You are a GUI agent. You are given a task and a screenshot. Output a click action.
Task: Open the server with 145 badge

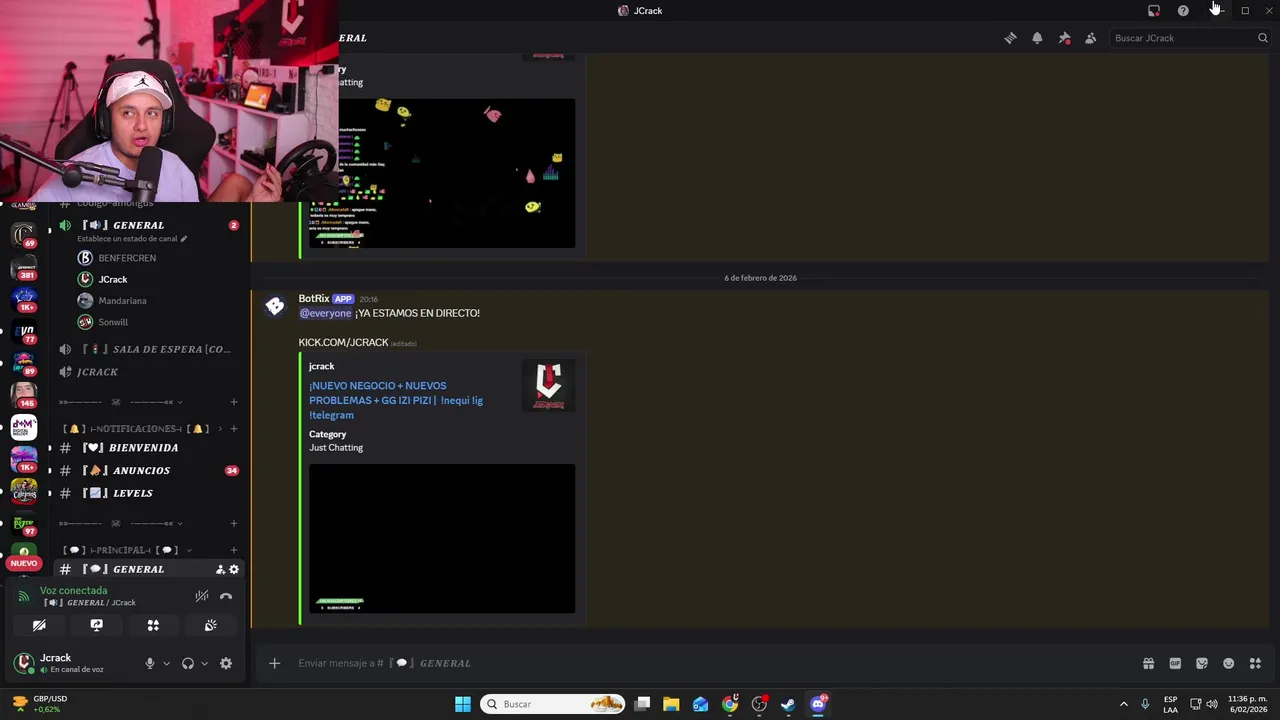click(24, 395)
